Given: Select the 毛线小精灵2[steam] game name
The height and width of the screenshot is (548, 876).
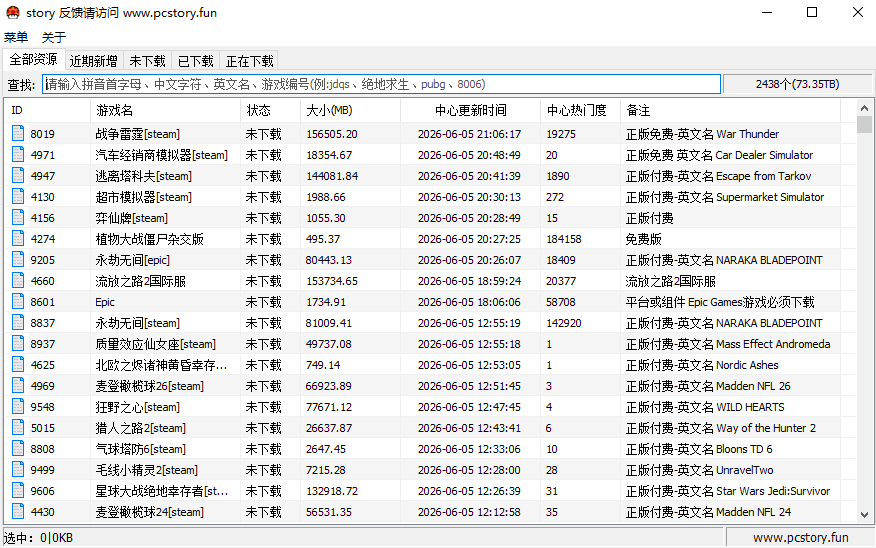Looking at the screenshot, I should (146, 470).
